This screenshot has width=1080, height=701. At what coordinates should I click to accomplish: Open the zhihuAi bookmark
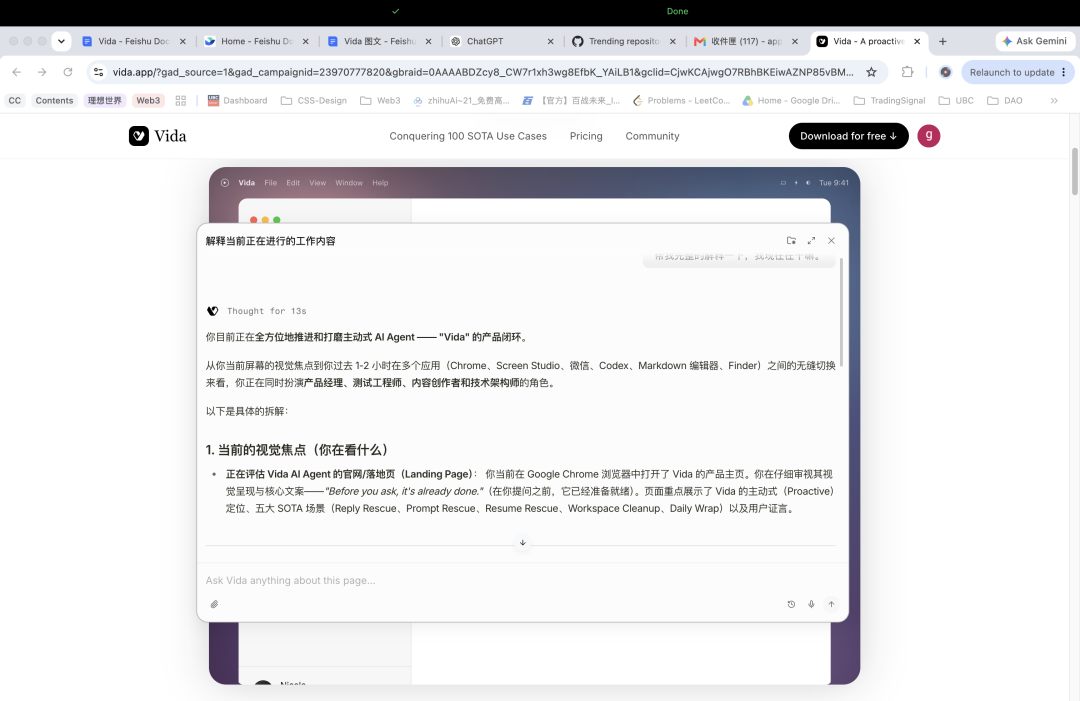(x=461, y=101)
